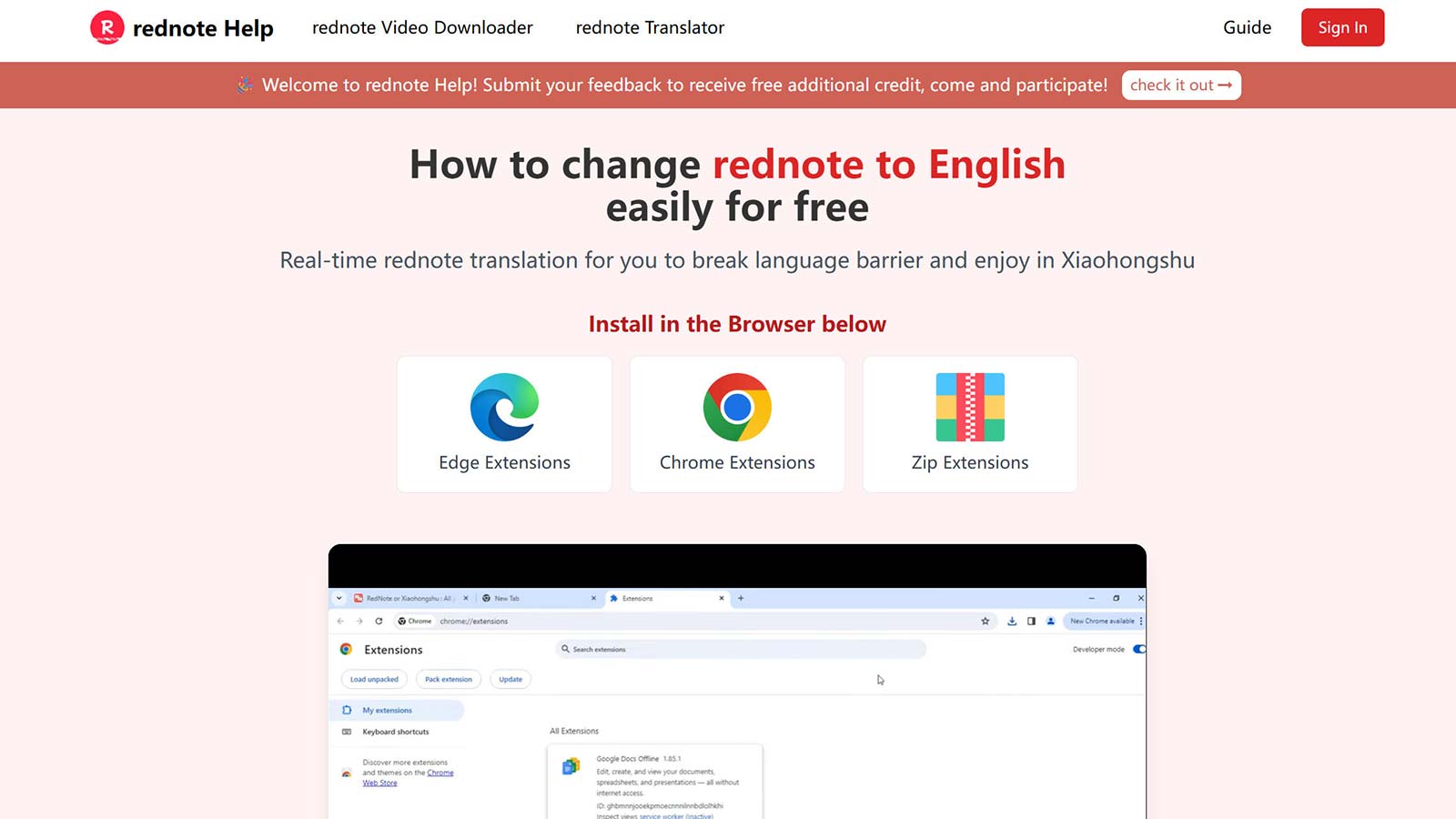In the video, click the Search extensions field
Image resolution: width=1456 pixels, height=819 pixels.
tap(741, 649)
